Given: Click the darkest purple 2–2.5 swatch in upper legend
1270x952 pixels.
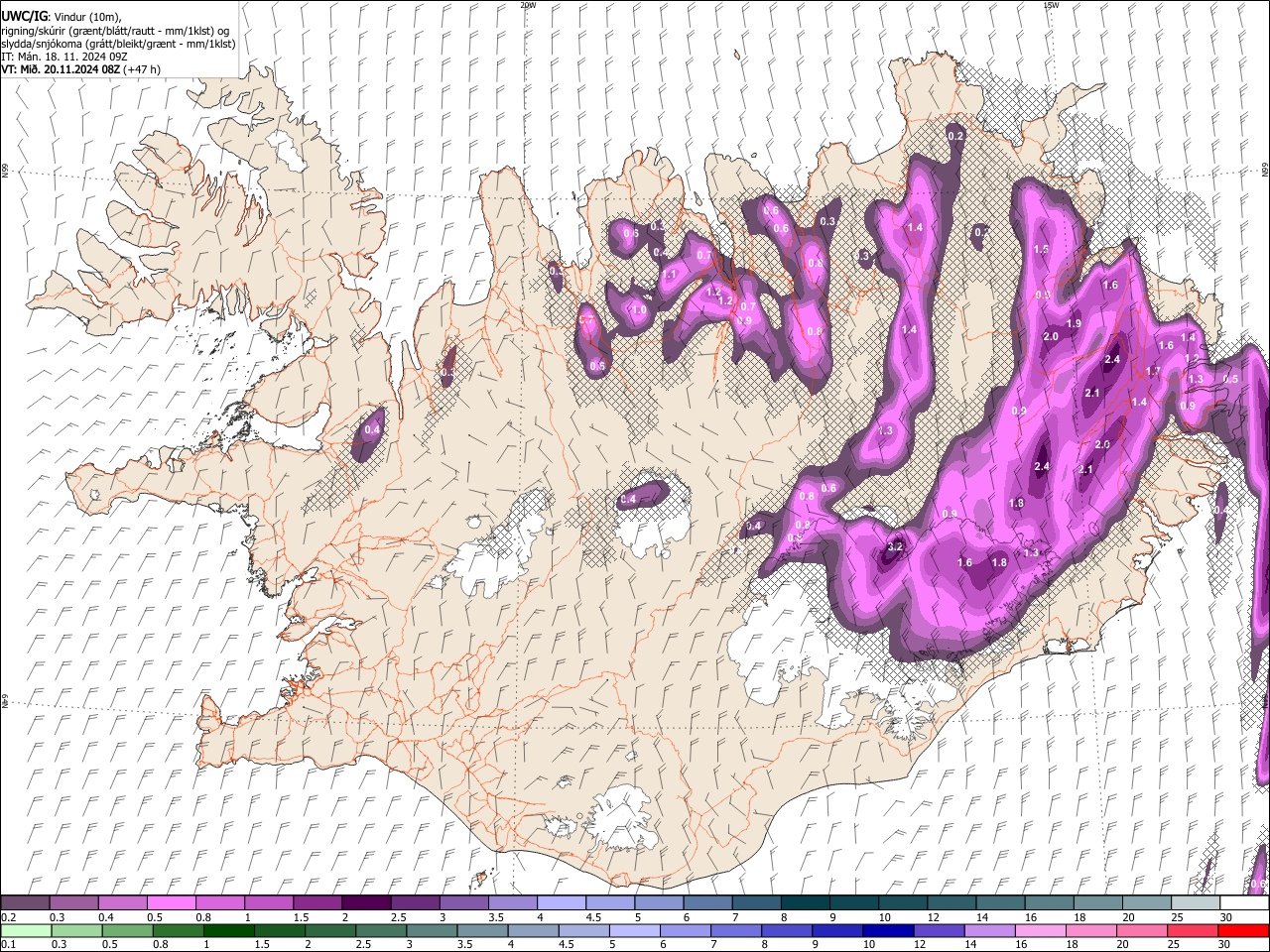Looking at the screenshot, I should click(x=365, y=903).
